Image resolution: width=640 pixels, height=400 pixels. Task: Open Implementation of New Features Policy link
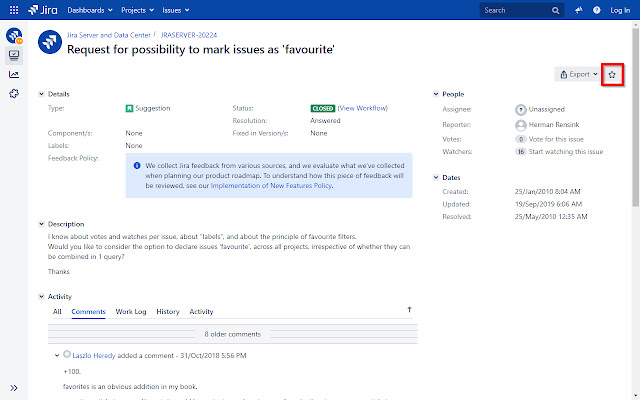point(271,185)
